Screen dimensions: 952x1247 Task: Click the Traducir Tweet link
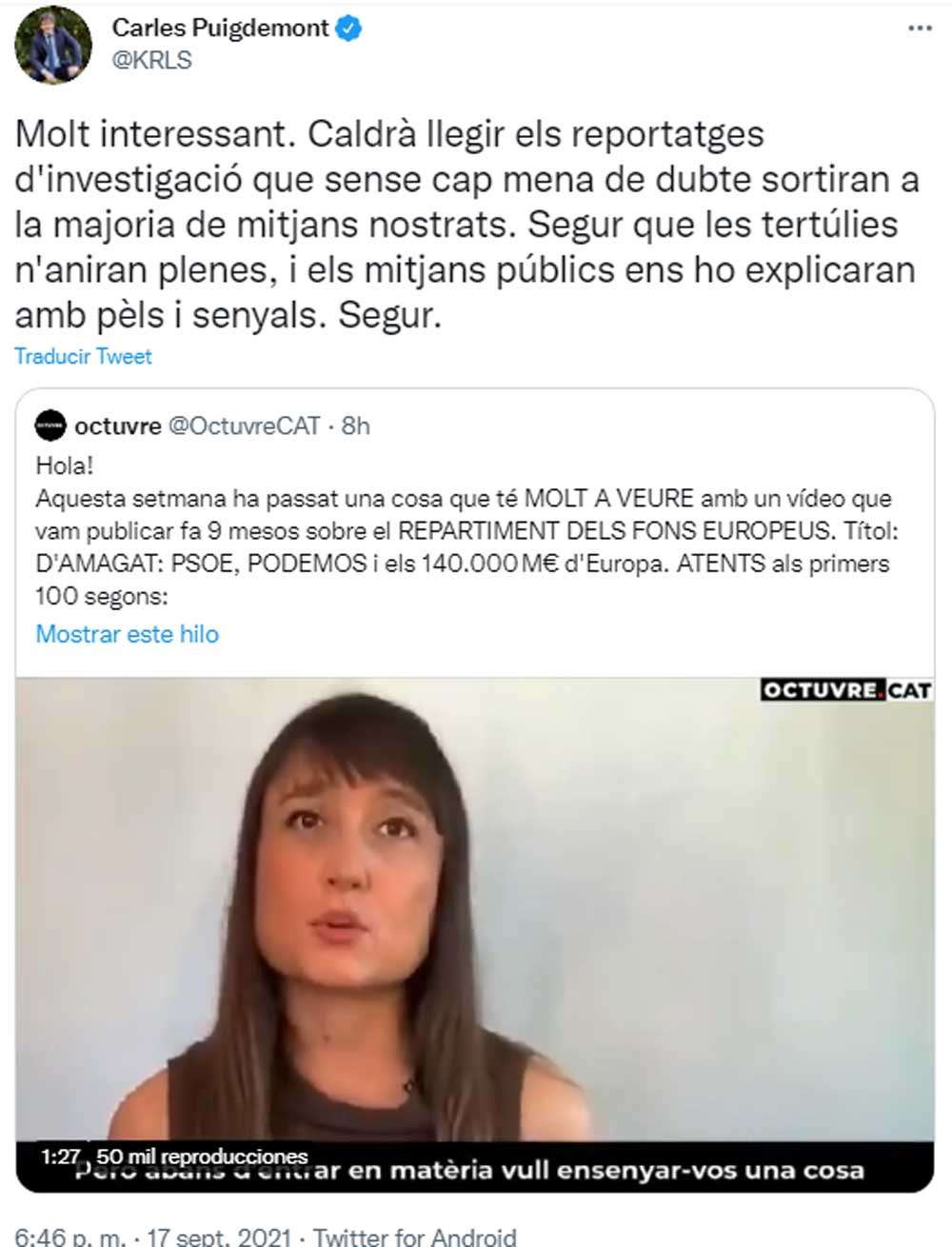coord(83,356)
